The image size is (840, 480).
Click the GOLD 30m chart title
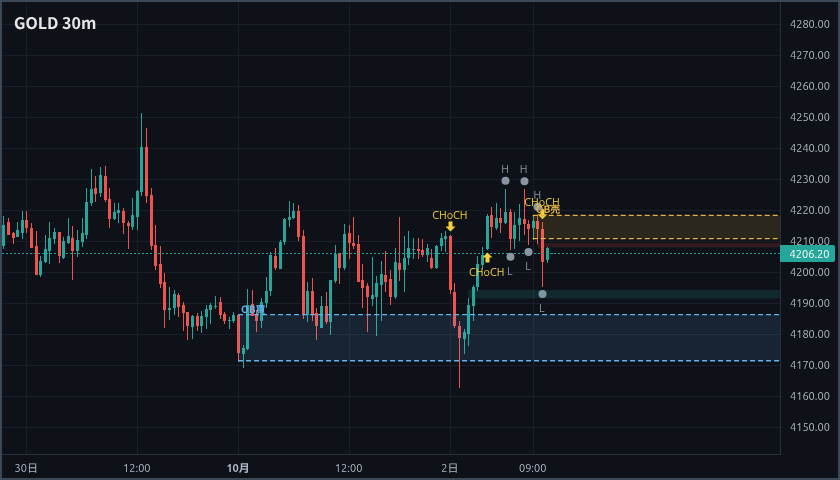point(55,24)
